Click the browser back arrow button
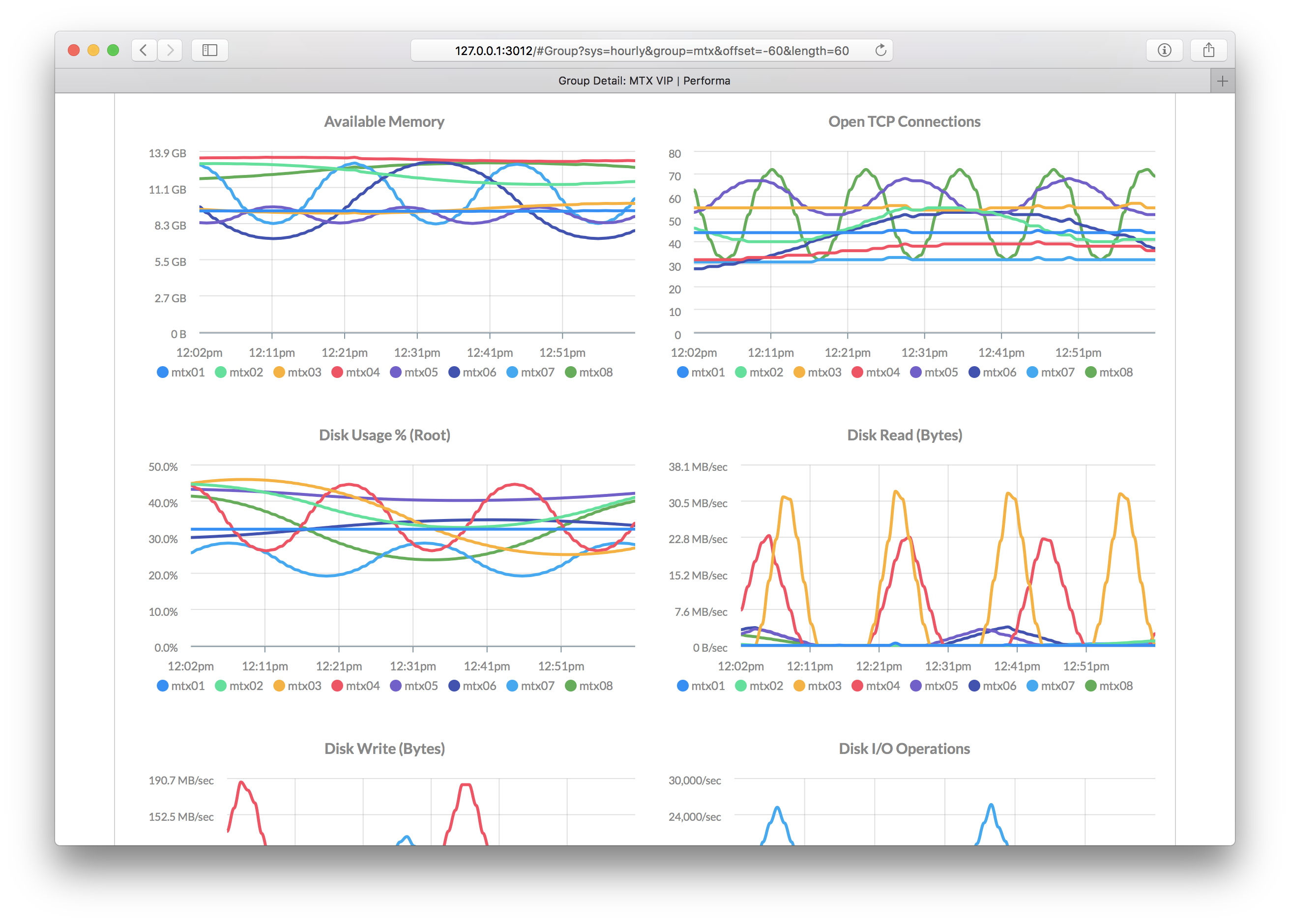 [x=144, y=50]
